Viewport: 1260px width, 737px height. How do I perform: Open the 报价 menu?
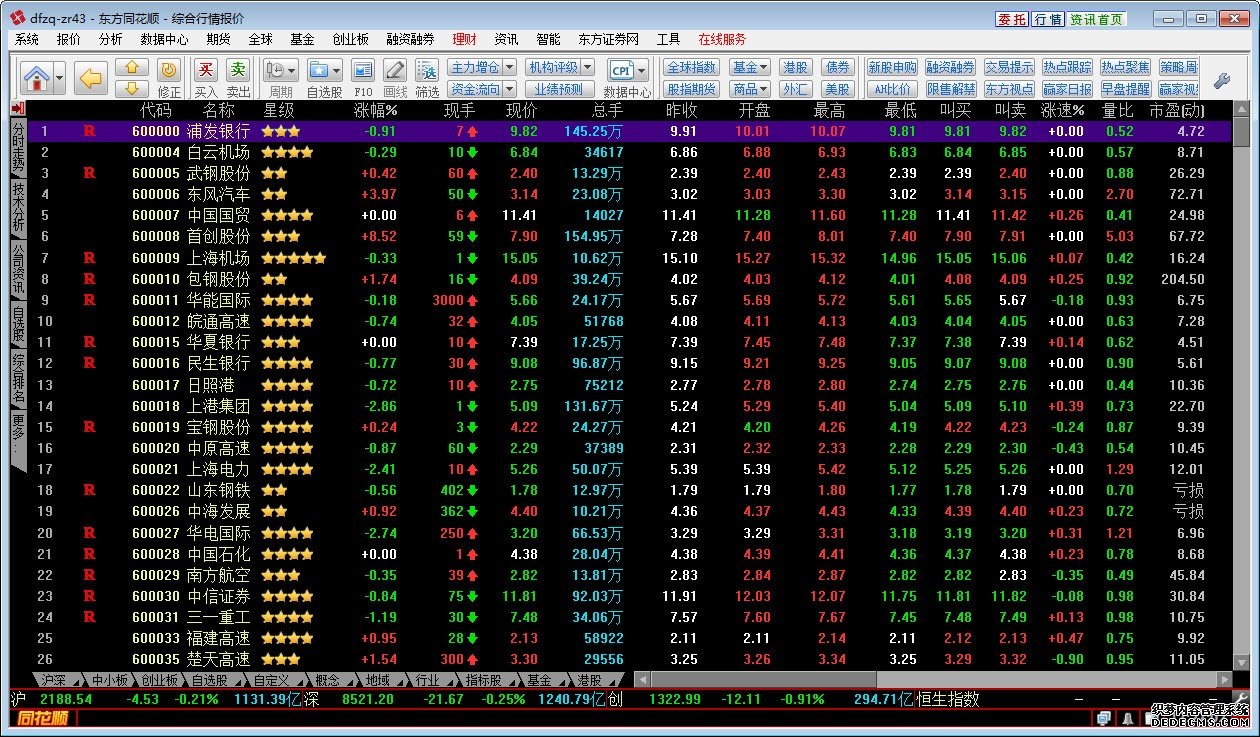[69, 39]
